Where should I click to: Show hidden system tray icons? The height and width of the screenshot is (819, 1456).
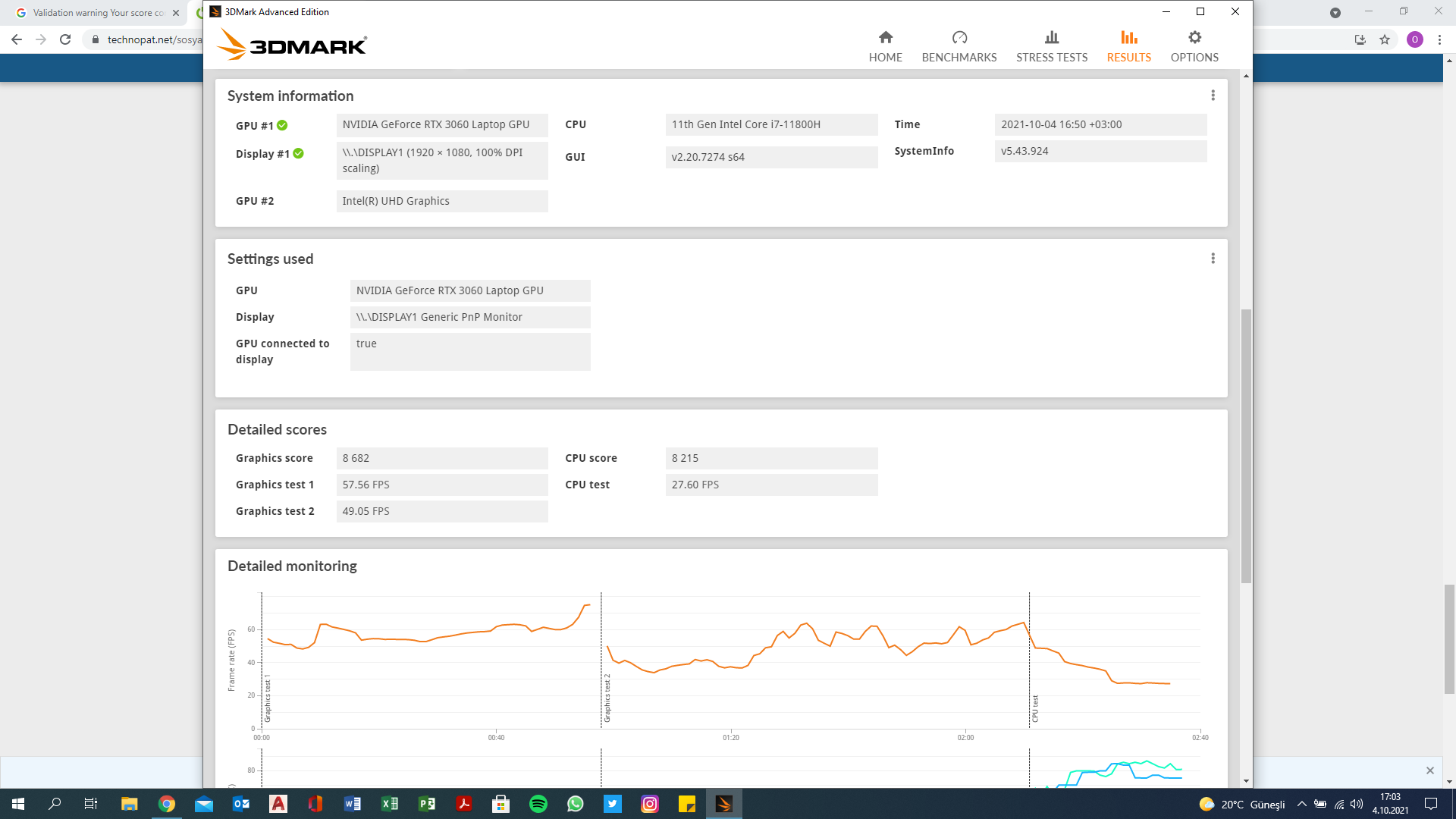[1301, 804]
